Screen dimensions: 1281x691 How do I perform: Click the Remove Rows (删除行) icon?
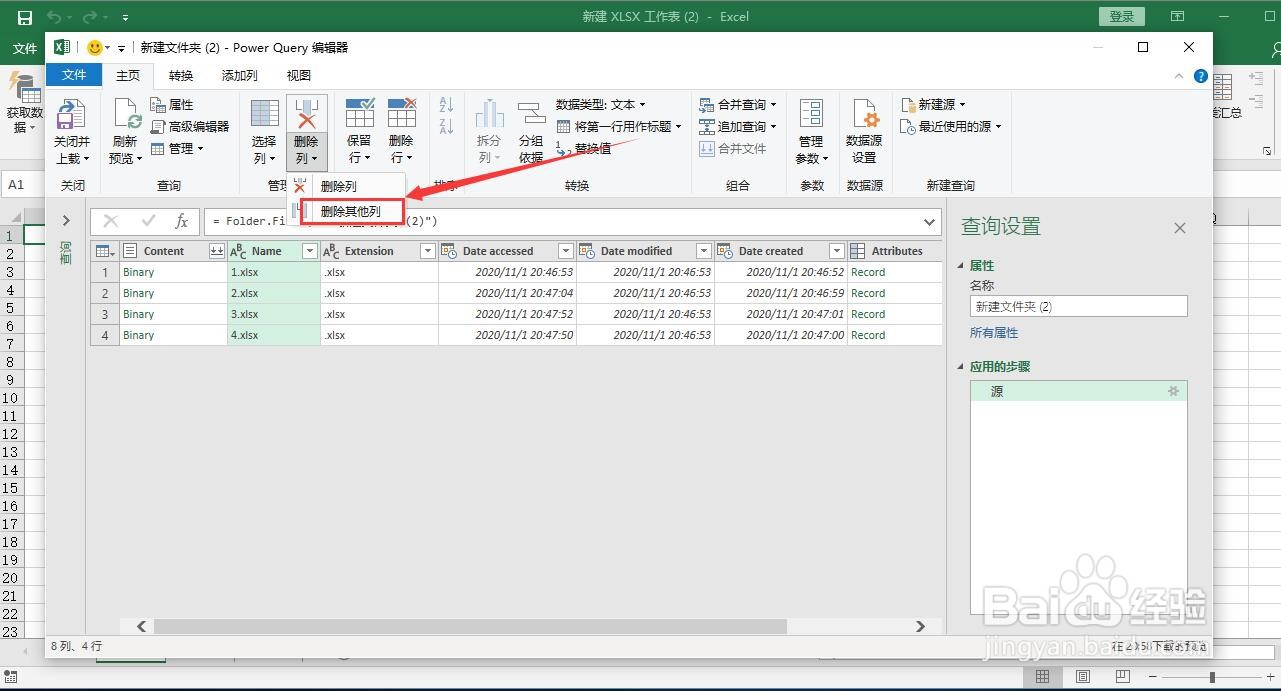(401, 113)
